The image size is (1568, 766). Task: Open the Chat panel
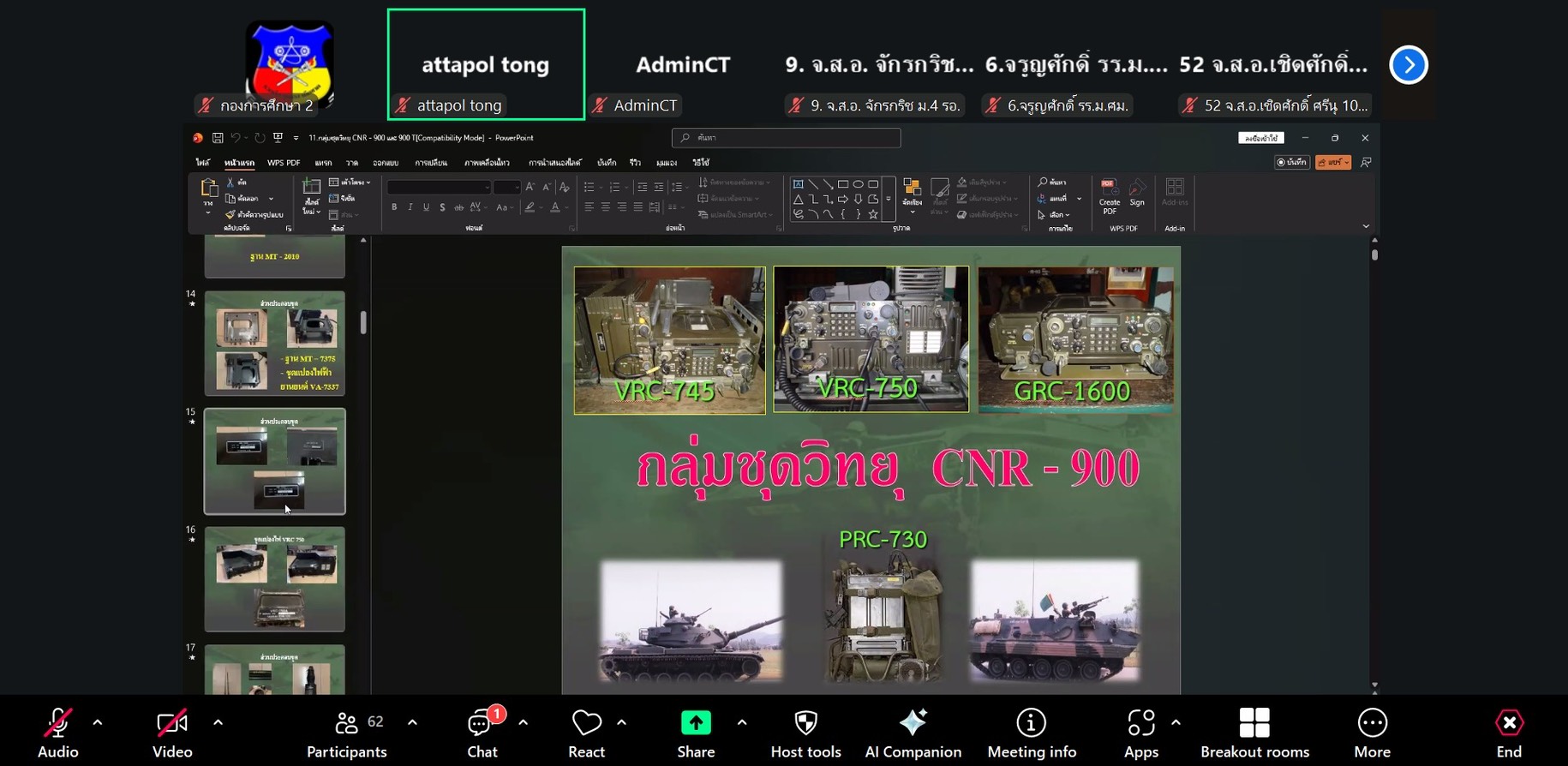tap(482, 733)
